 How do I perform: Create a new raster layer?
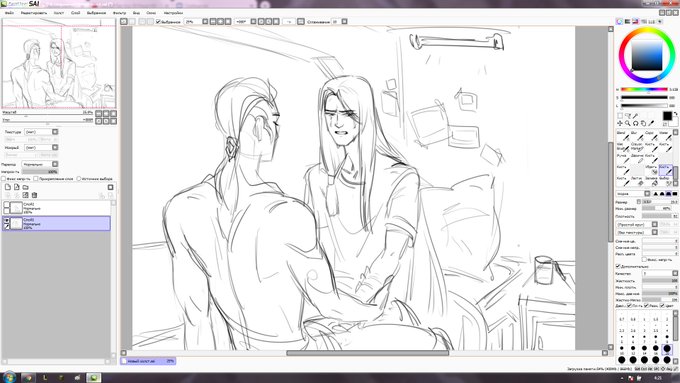click(8, 187)
